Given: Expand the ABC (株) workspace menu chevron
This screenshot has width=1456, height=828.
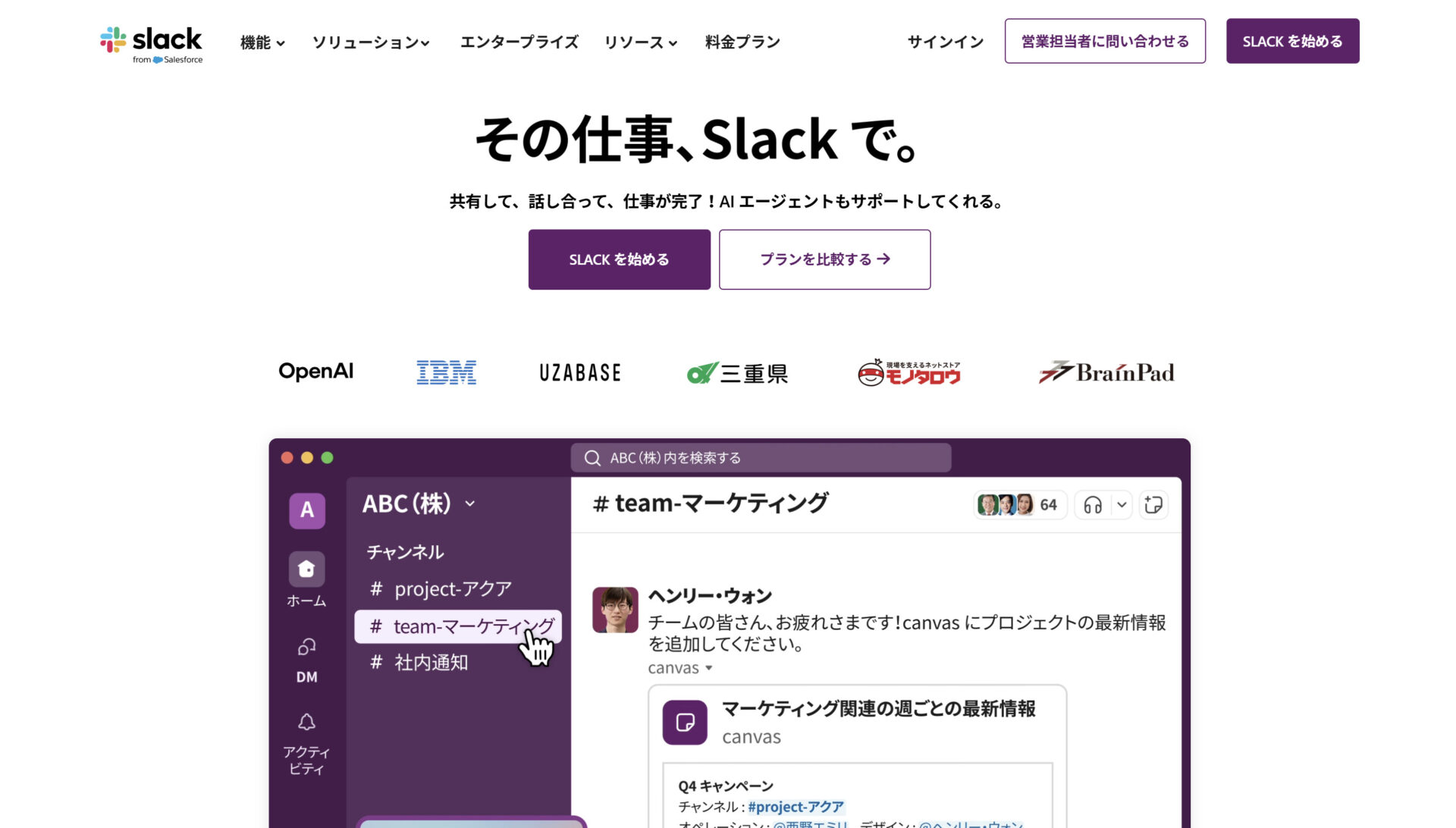Looking at the screenshot, I should point(471,504).
